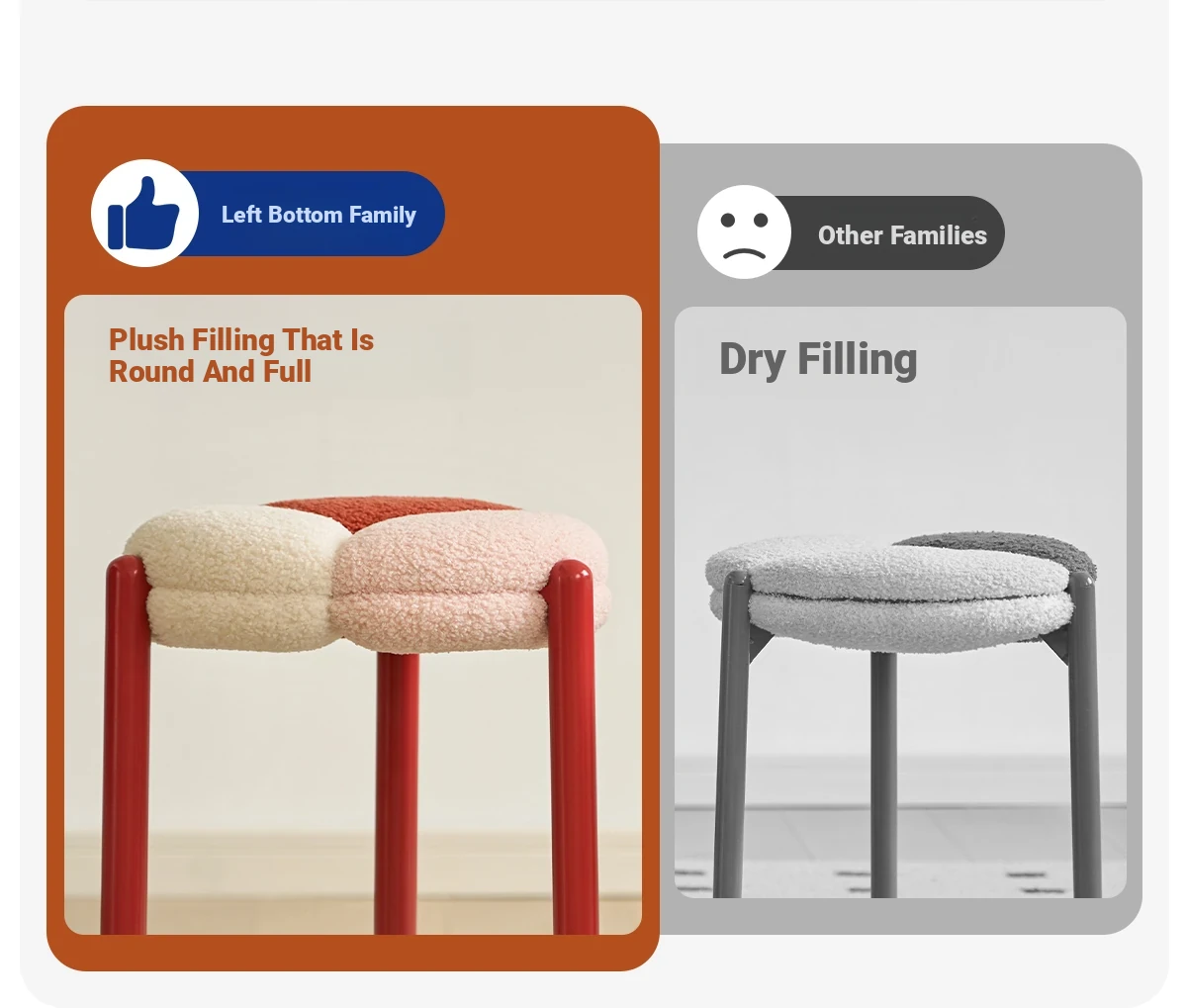Image resolution: width=1187 pixels, height=1008 pixels.
Task: Click the orange card background border
Action: coord(353,952)
